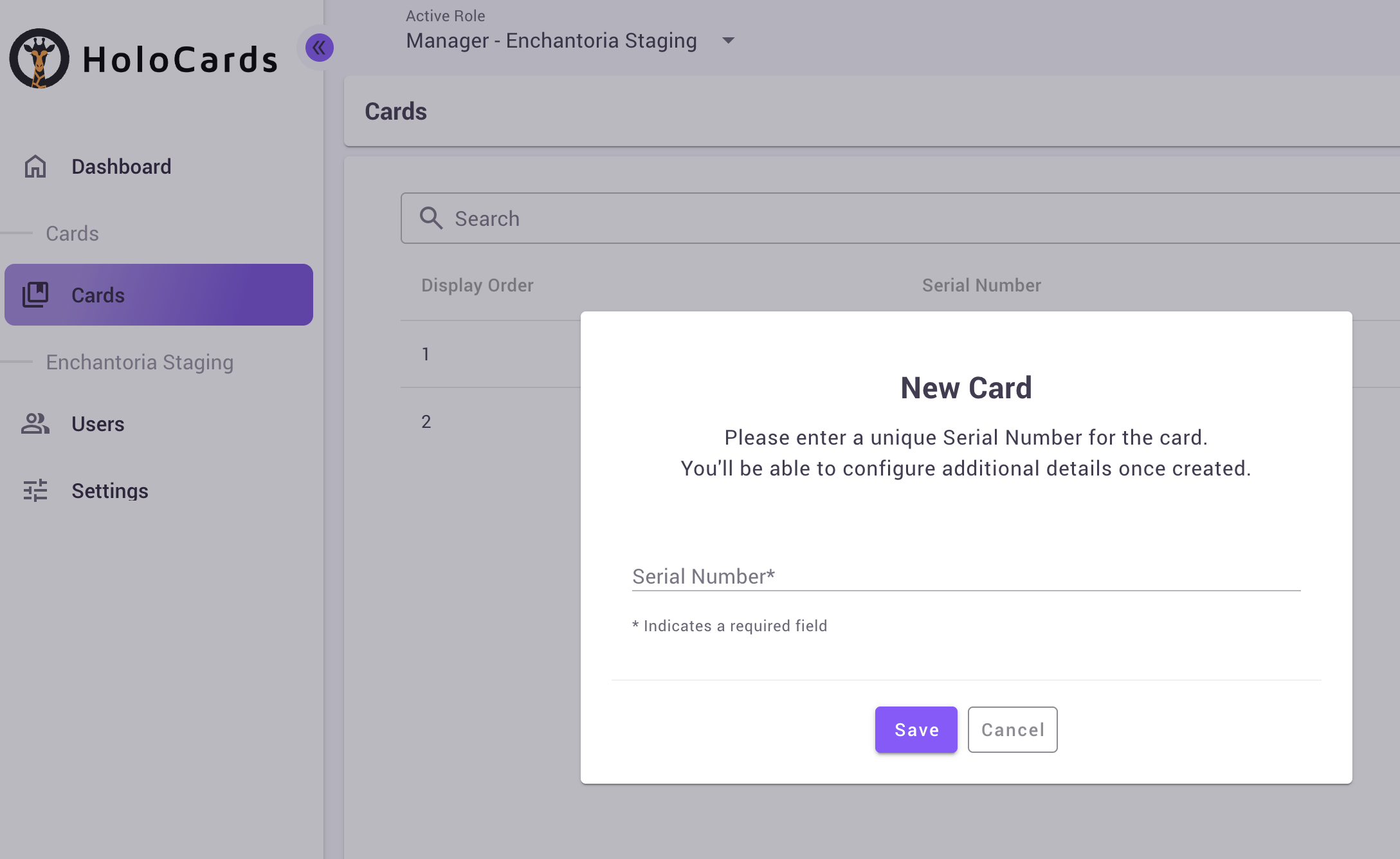Image resolution: width=1400 pixels, height=859 pixels.
Task: Click the Dashboard home icon
Action: pyautogui.click(x=35, y=167)
